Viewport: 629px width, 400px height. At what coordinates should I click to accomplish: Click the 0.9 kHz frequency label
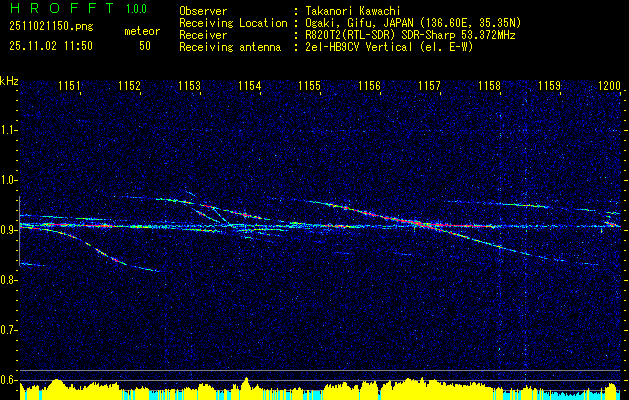click(8, 230)
